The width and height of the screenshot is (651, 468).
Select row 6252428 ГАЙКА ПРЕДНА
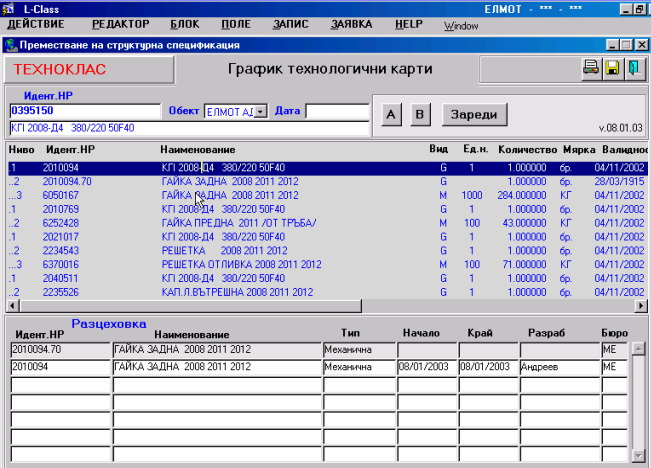click(x=327, y=223)
